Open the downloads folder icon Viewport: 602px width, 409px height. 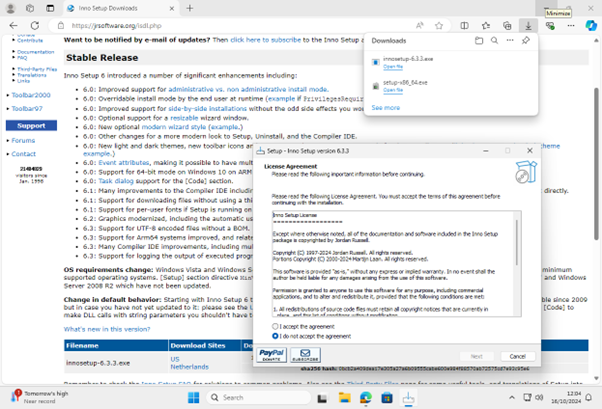click(479, 41)
